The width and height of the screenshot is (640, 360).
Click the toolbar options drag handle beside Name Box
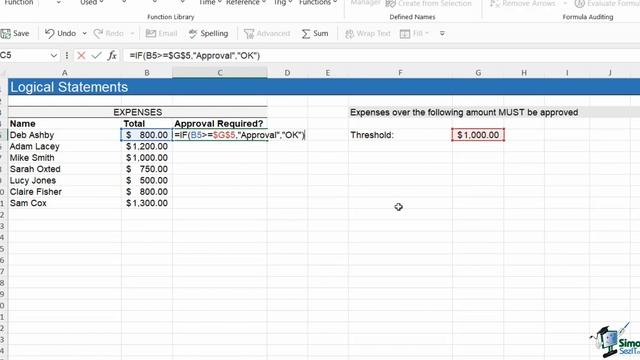(x=67, y=56)
